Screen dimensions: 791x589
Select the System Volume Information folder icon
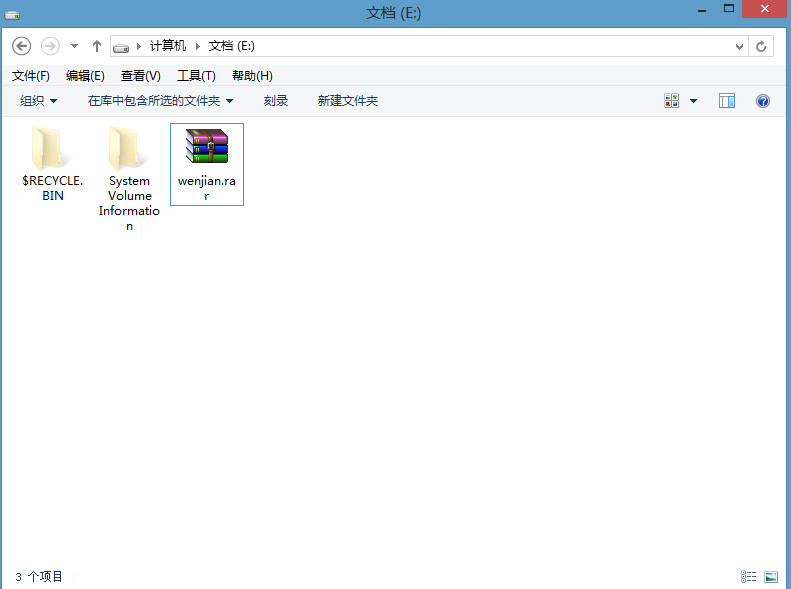point(126,148)
